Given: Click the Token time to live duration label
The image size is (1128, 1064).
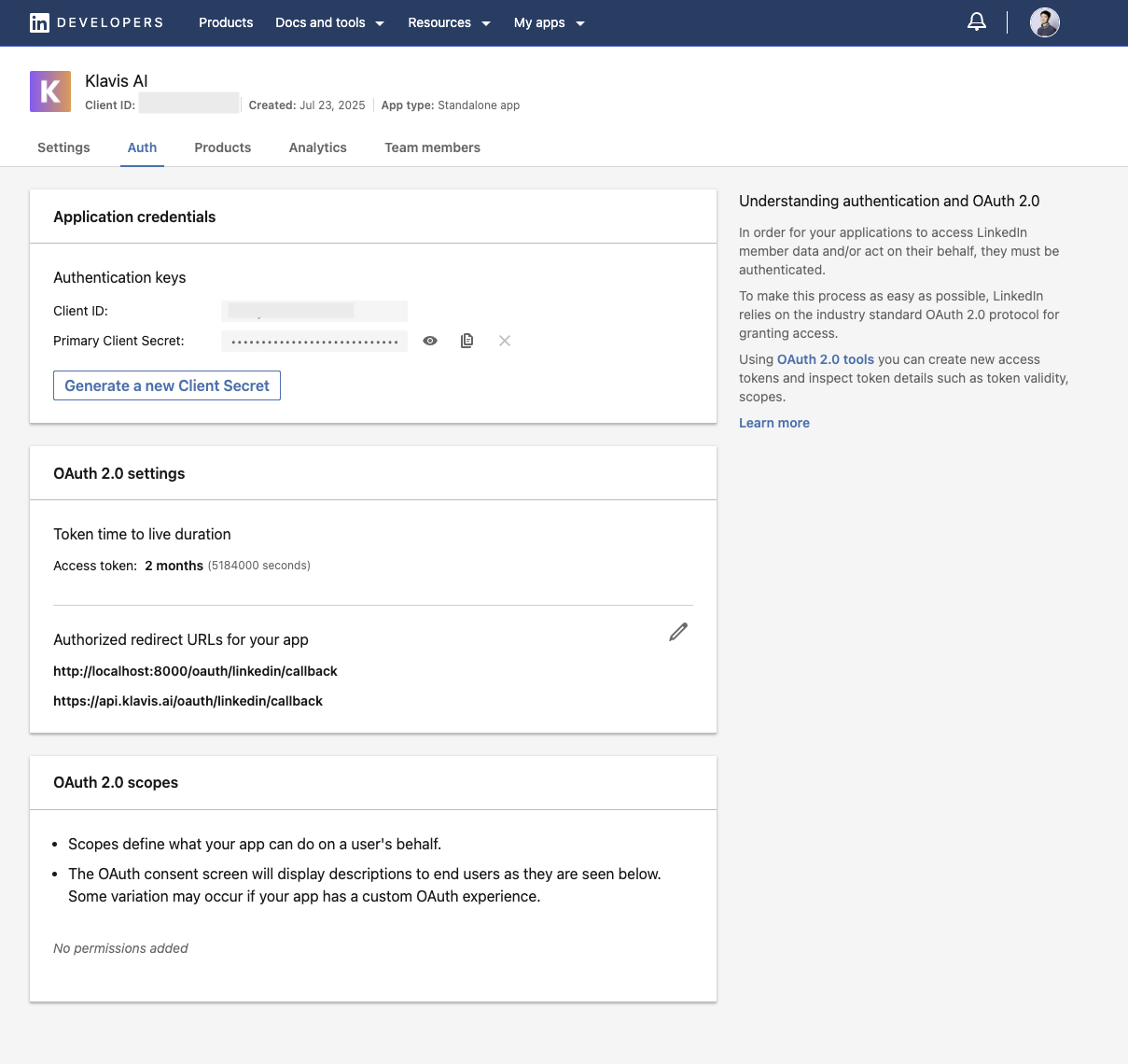Looking at the screenshot, I should [x=142, y=534].
